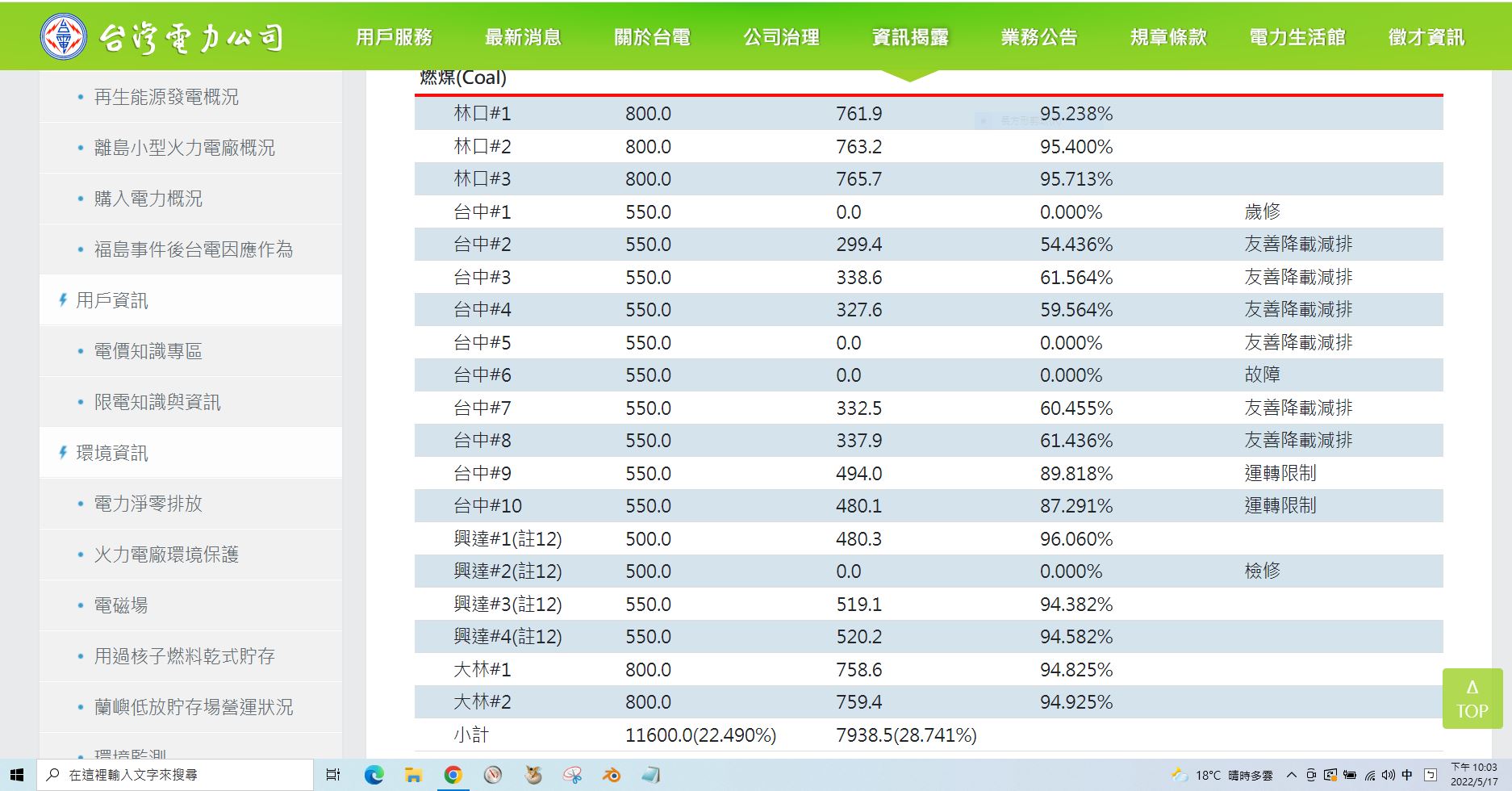Open the 最新消息 menu
This screenshot has height=791, width=1512.
click(524, 37)
